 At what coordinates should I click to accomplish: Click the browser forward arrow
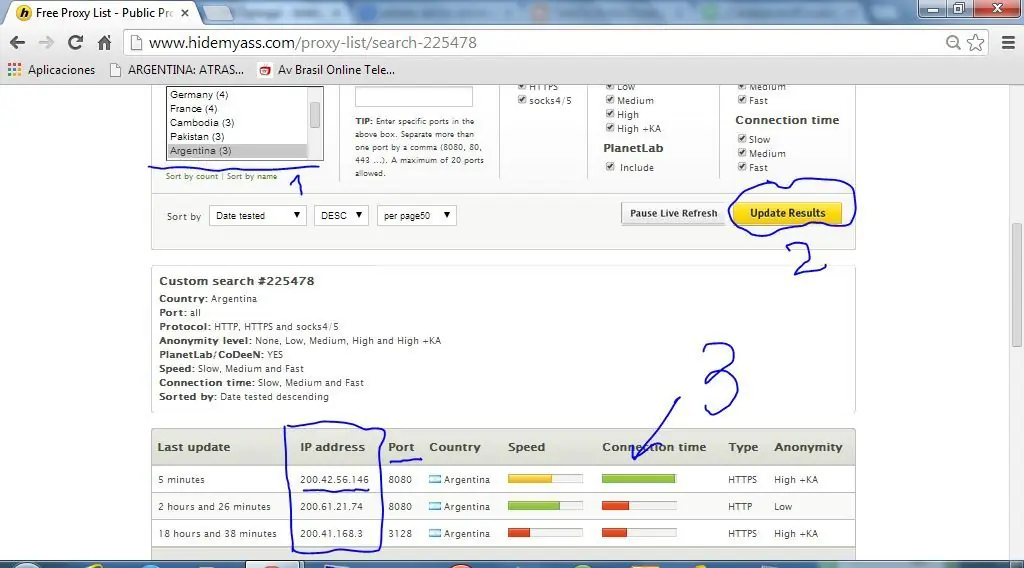tap(46, 43)
